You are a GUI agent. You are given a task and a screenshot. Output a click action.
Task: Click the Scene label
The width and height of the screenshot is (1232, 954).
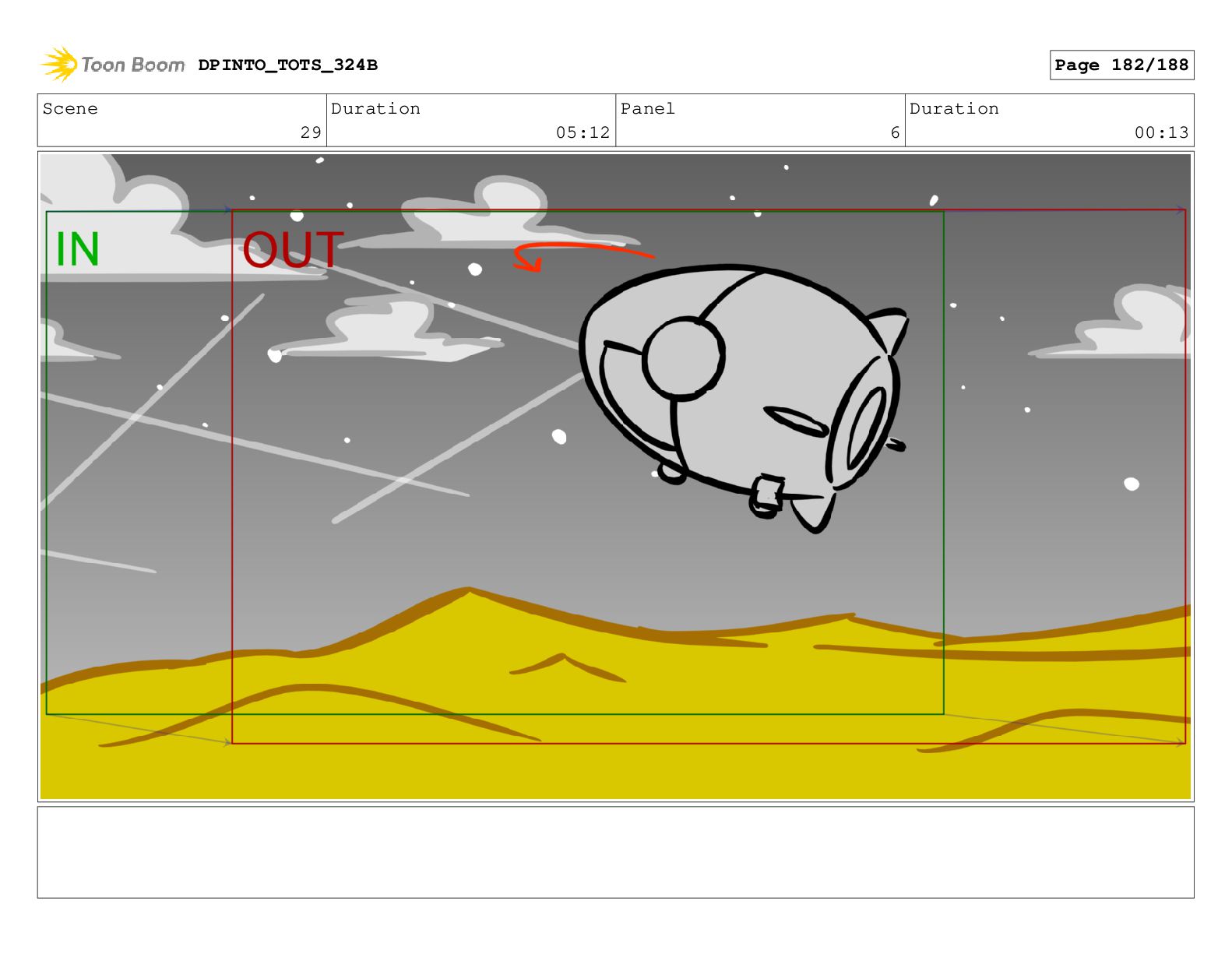pyautogui.click(x=70, y=108)
